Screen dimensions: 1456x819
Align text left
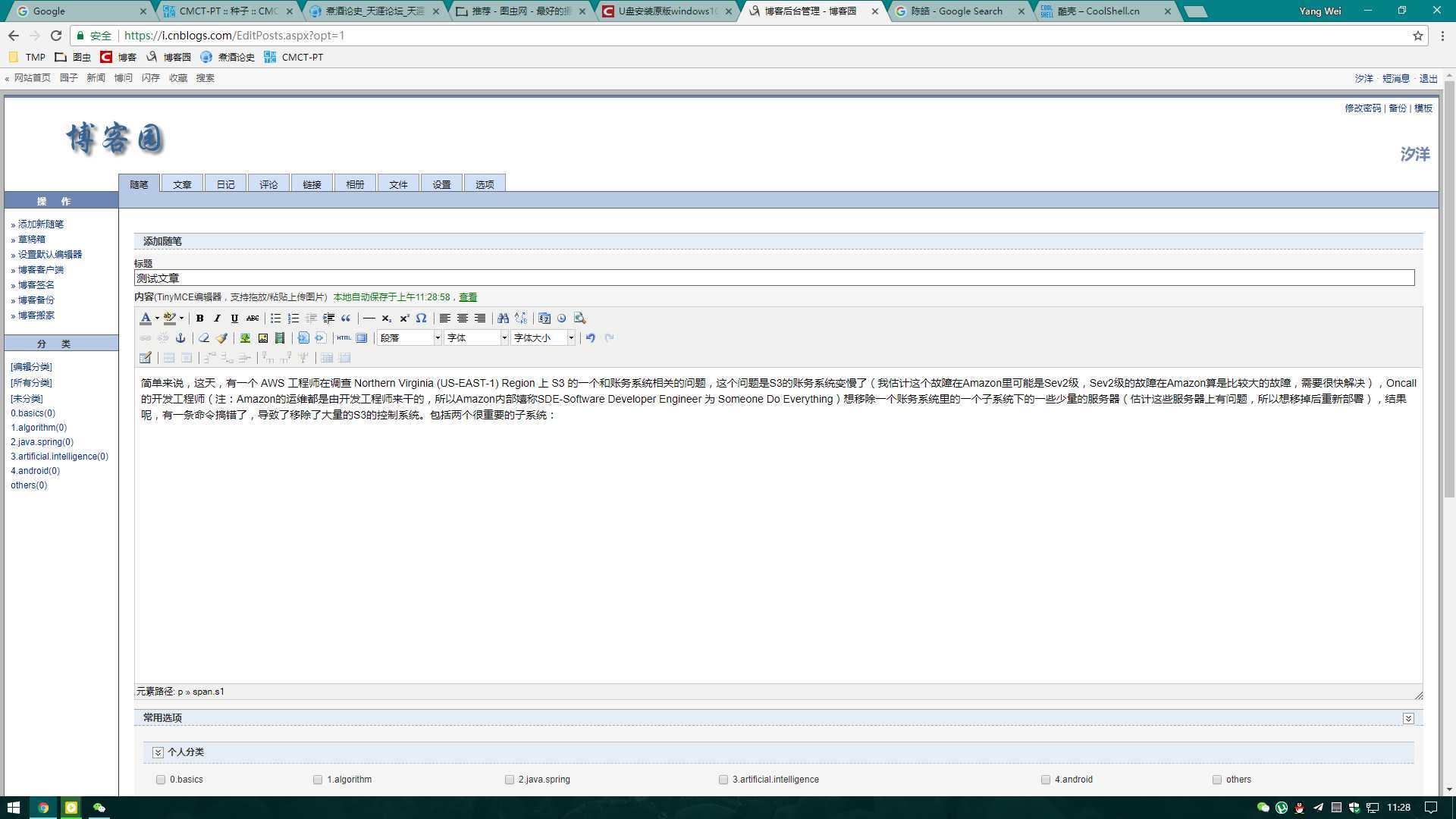tap(444, 318)
